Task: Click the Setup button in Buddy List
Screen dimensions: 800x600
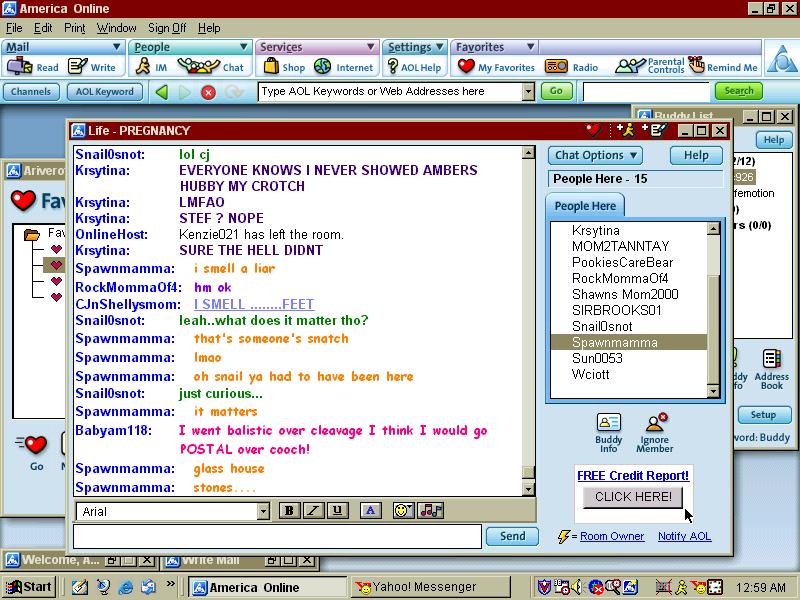Action: pos(763,415)
